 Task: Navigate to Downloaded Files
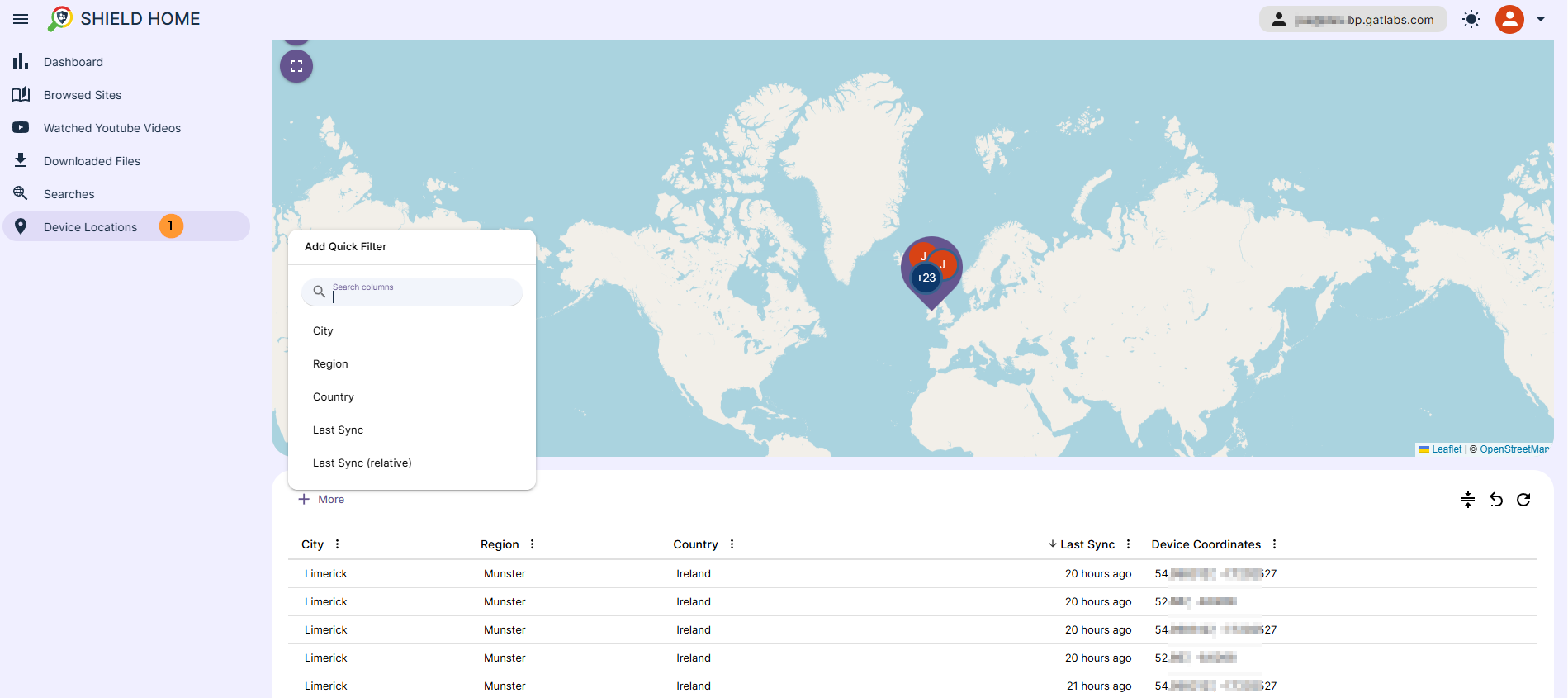click(126, 161)
